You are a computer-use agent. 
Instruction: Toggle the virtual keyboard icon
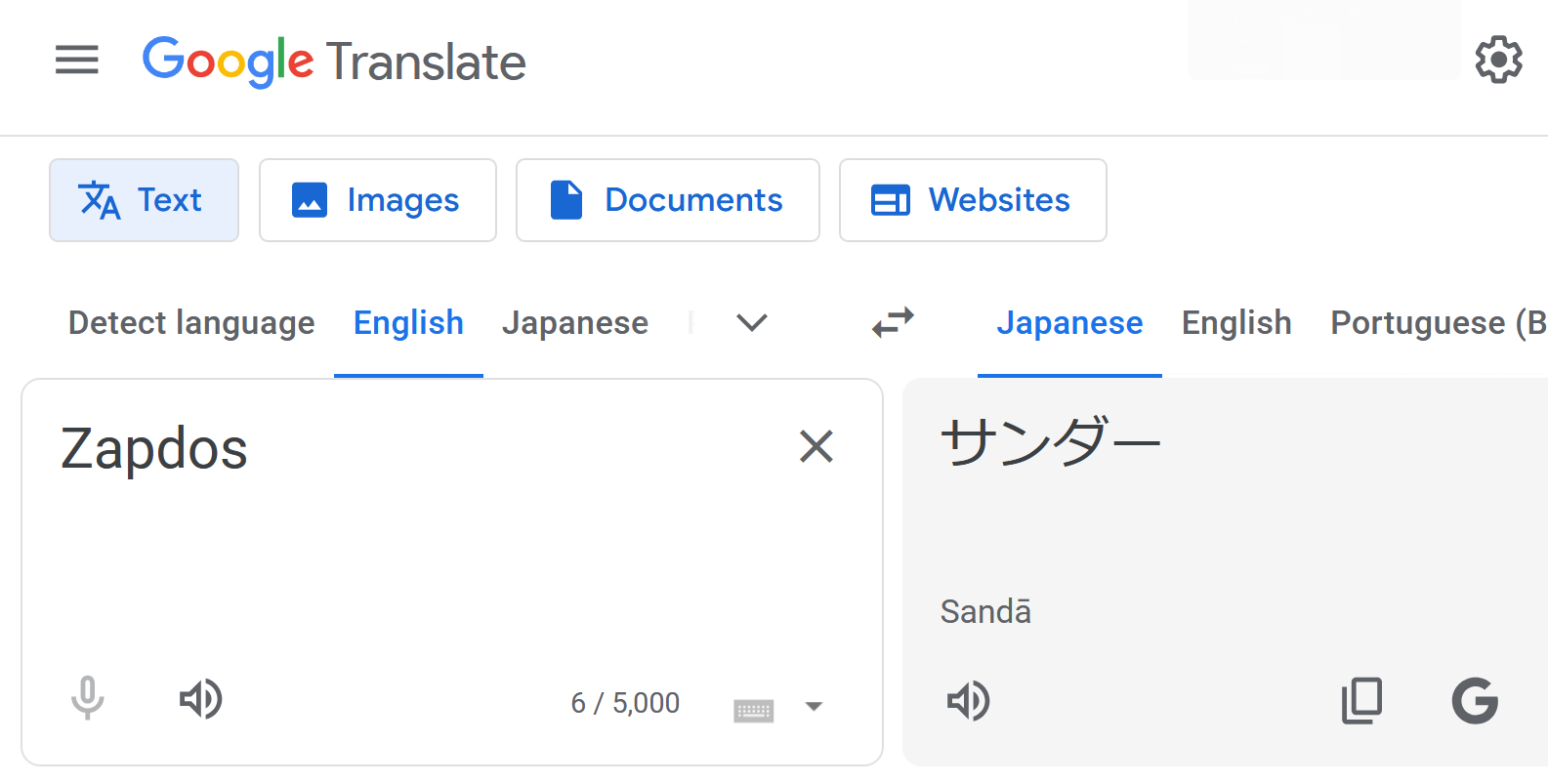coord(753,710)
